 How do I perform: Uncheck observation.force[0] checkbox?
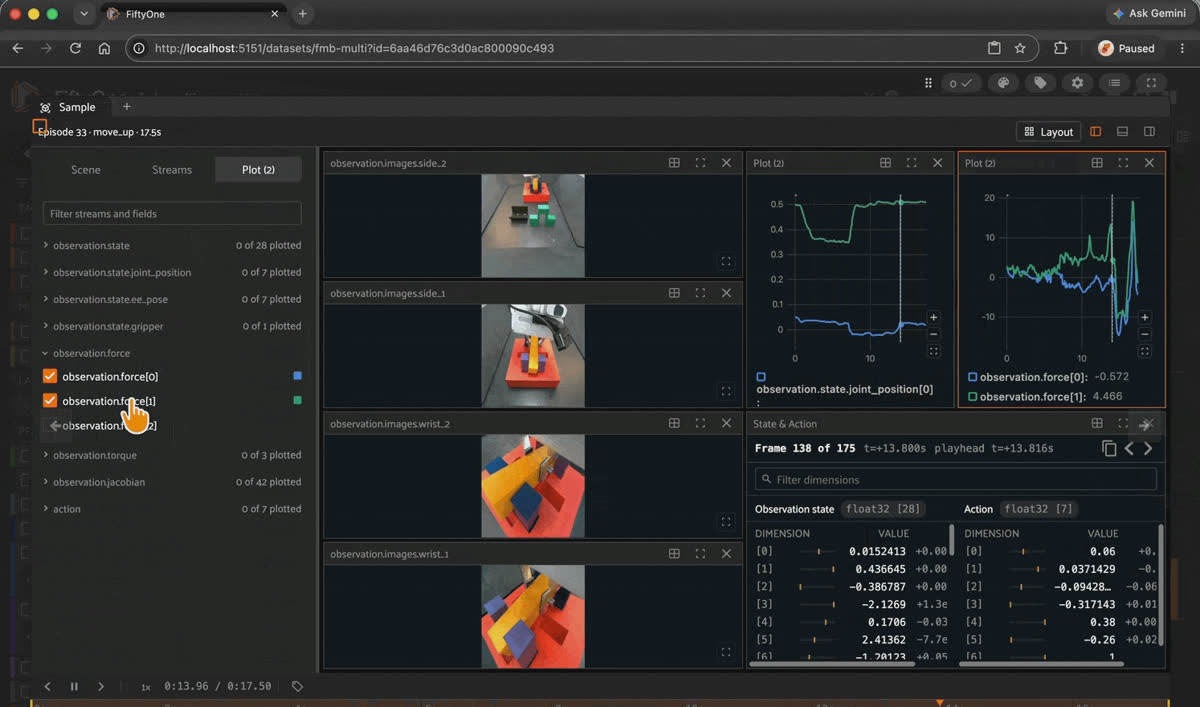[x=50, y=376]
